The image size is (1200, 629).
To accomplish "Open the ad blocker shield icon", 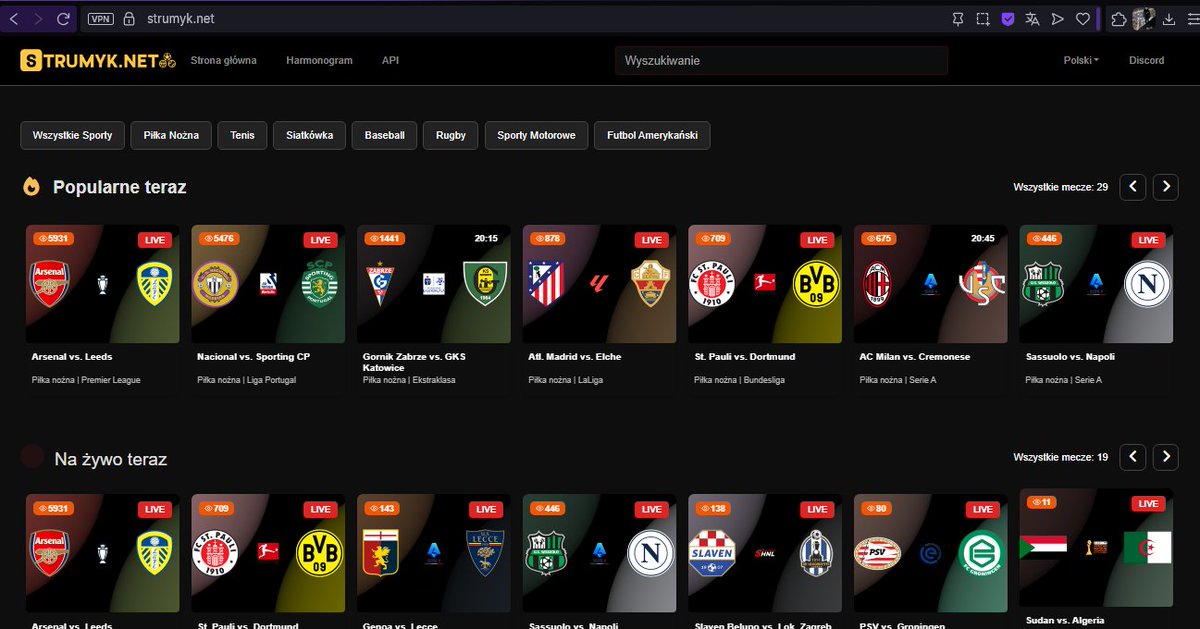I will [x=1008, y=18].
